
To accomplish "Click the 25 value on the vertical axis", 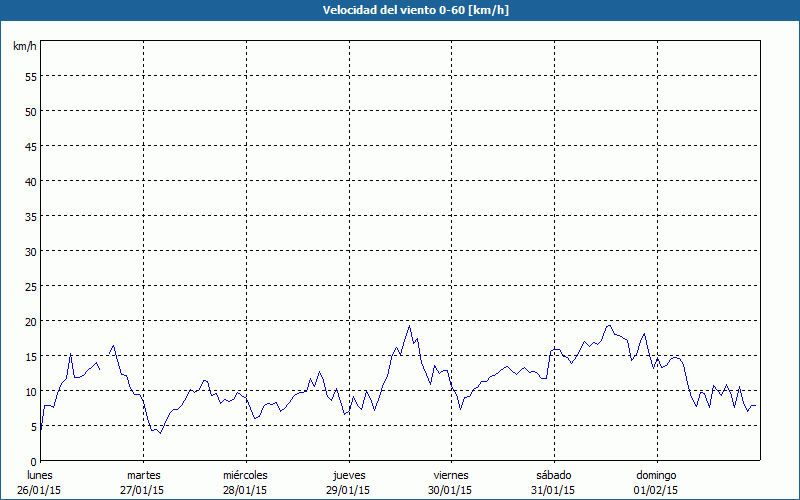I will [30, 286].
